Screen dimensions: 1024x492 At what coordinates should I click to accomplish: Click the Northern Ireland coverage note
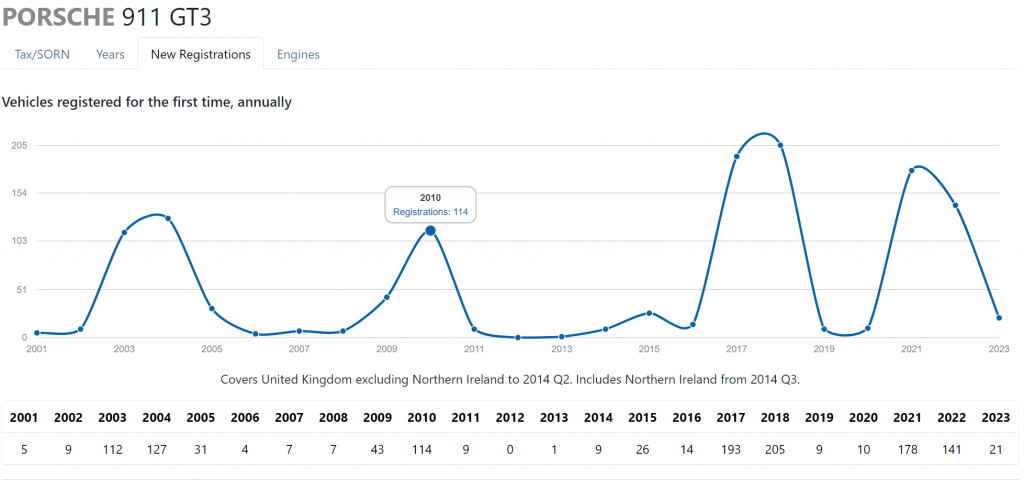click(510, 380)
